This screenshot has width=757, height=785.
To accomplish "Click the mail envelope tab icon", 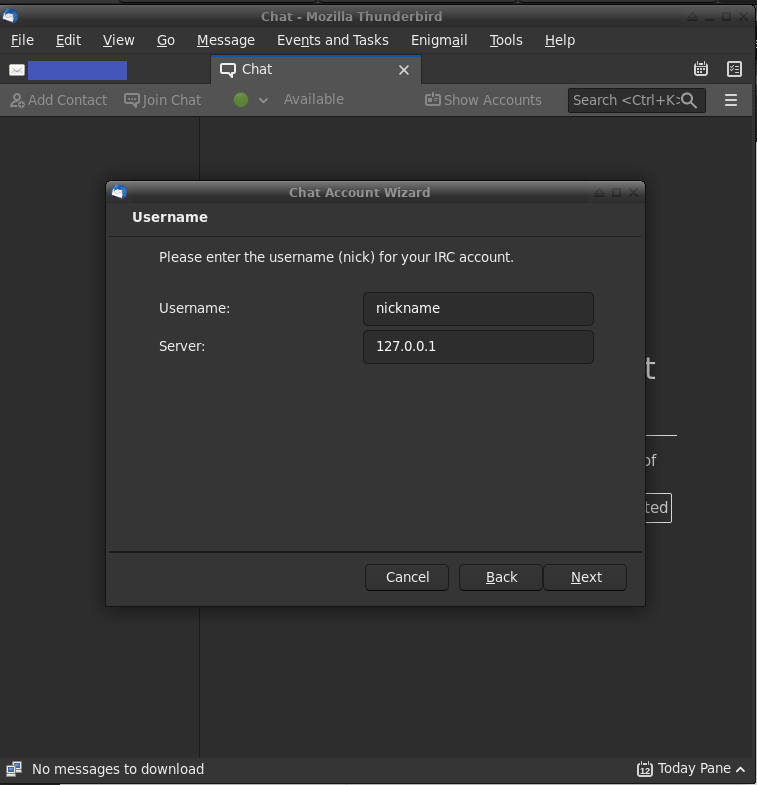I will (x=17, y=70).
